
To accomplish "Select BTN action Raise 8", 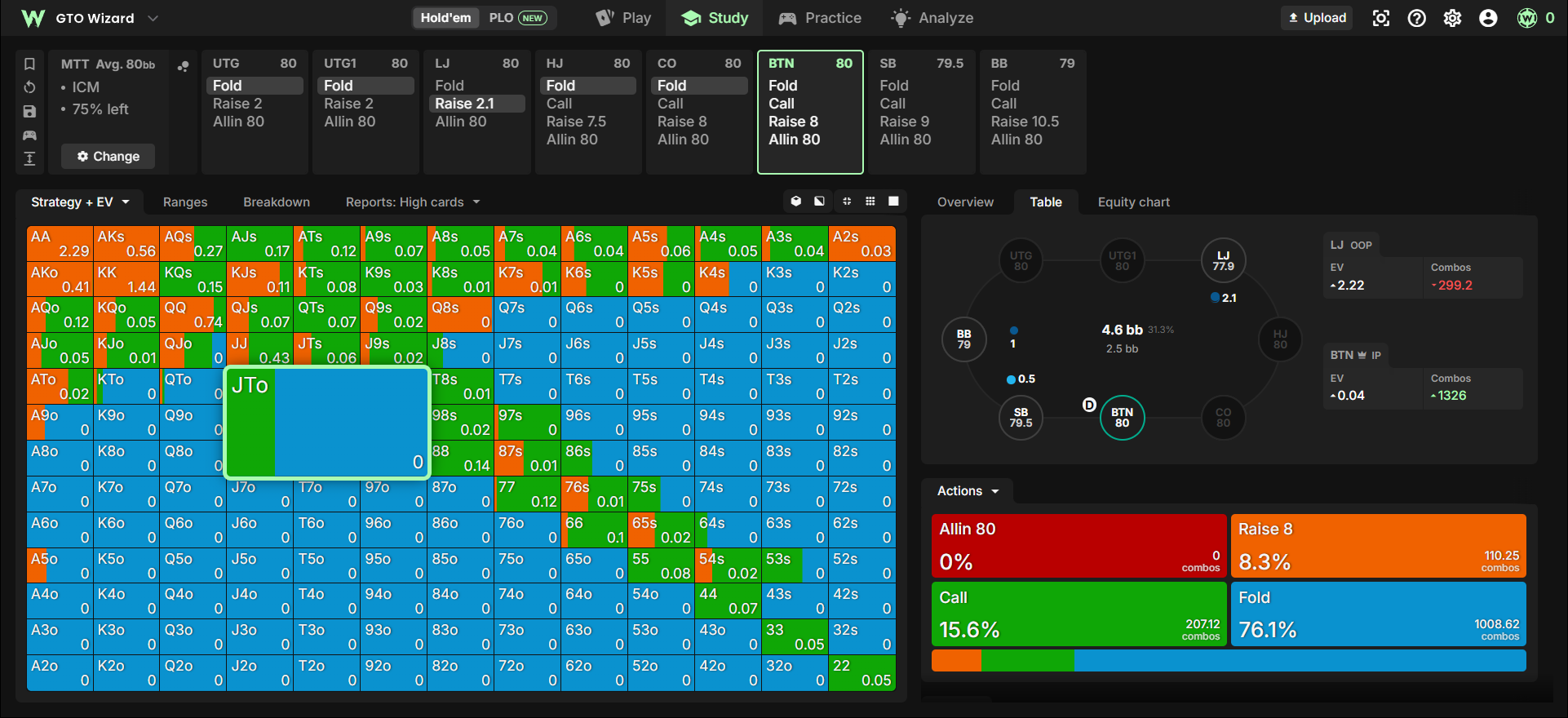I will pyautogui.click(x=793, y=122).
